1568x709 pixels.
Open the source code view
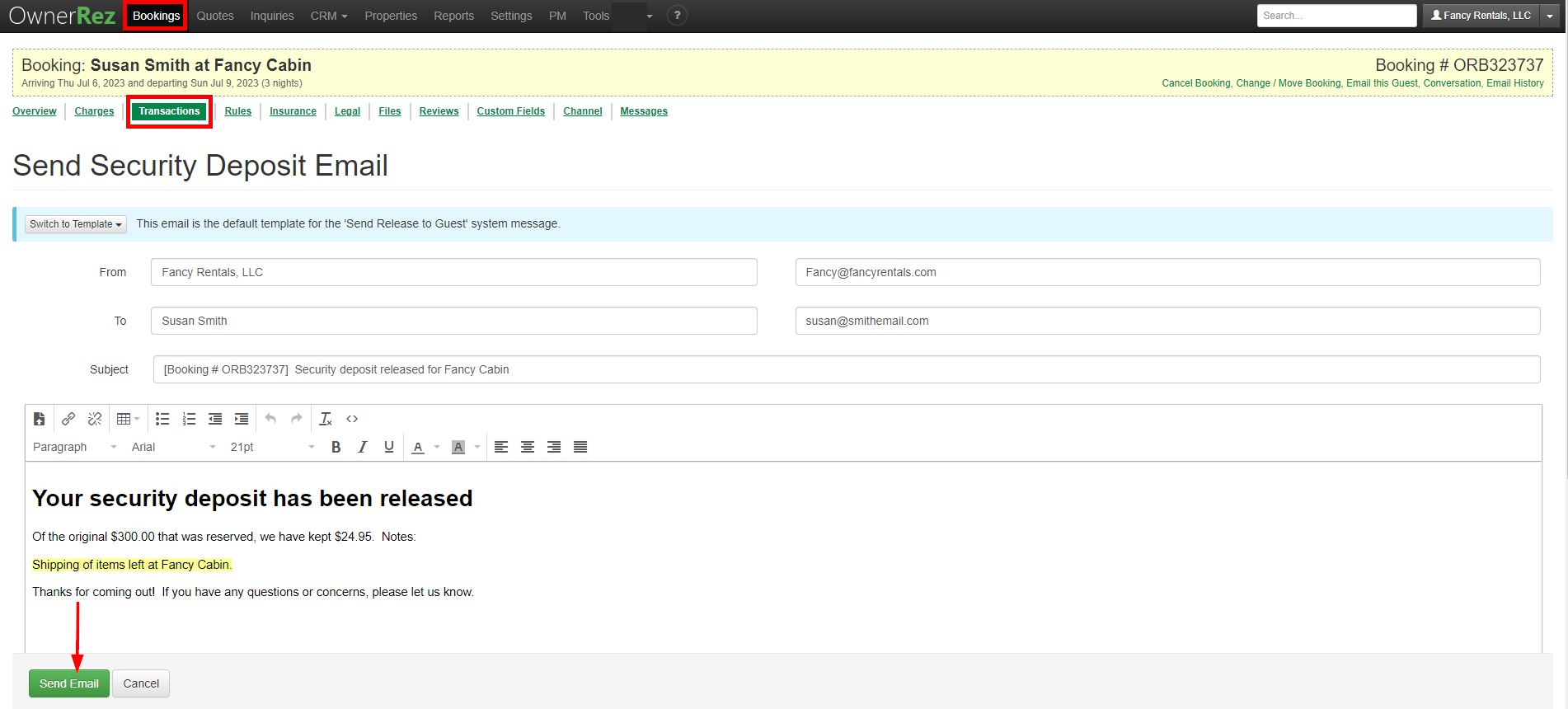click(352, 419)
